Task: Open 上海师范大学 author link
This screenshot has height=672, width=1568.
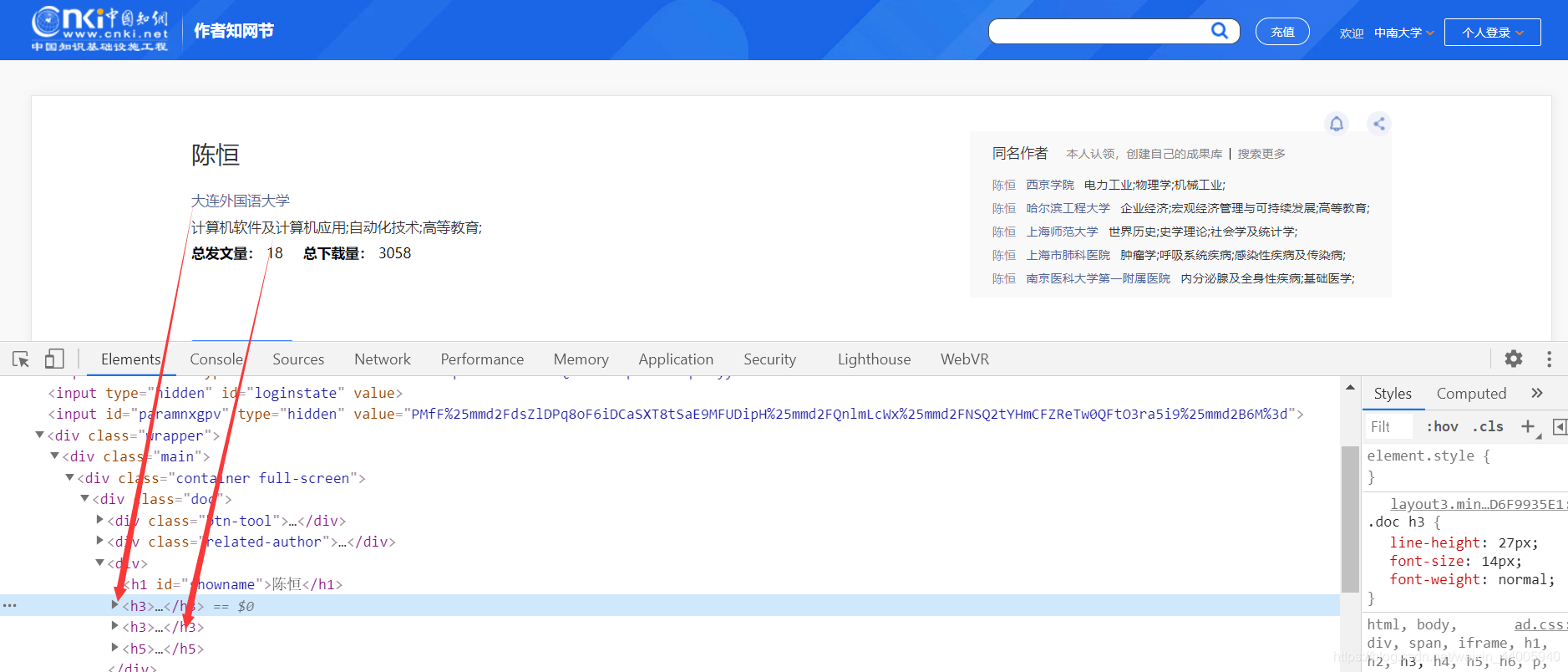Action: click(x=1062, y=232)
